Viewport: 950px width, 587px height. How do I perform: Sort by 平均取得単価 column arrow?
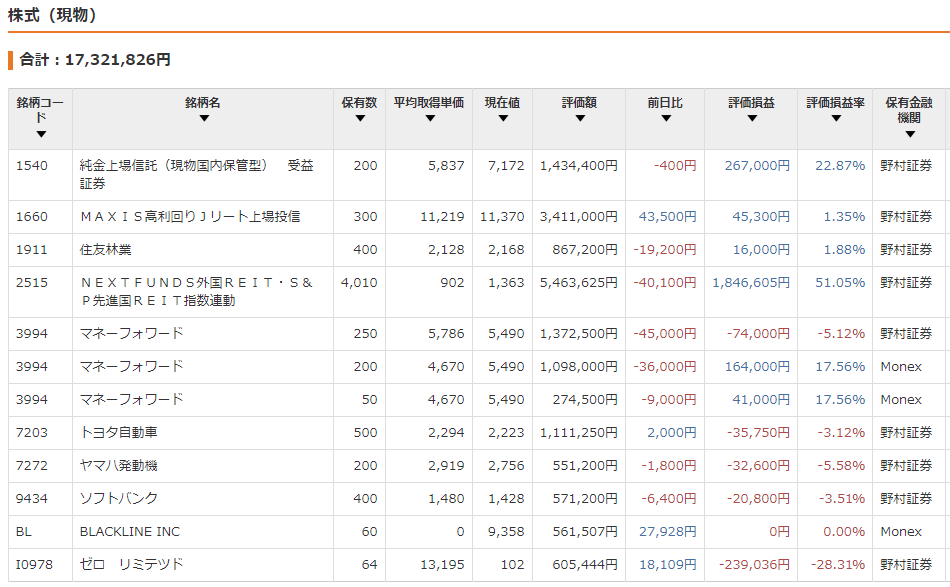click(x=430, y=118)
